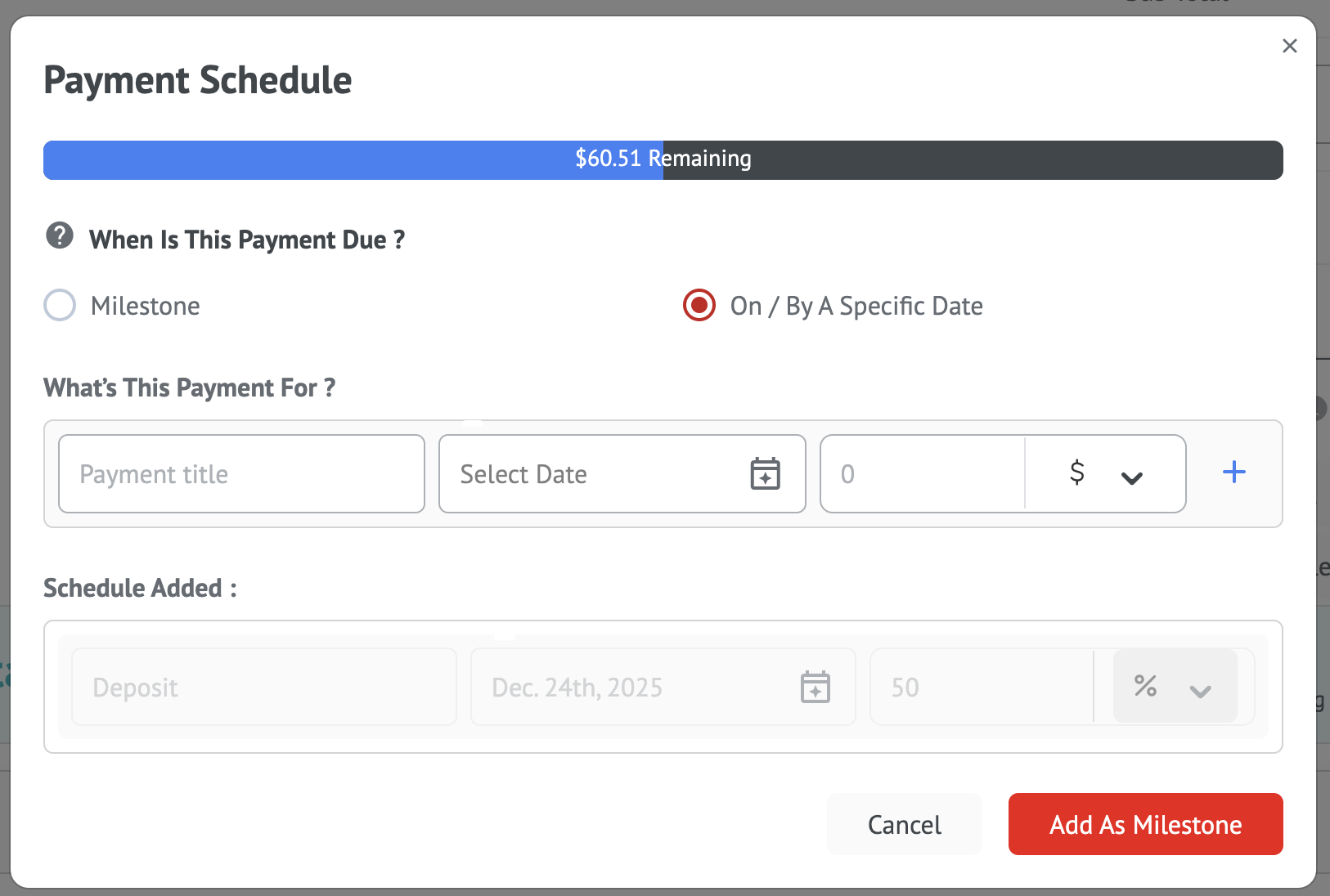Click calendar icon beside Dec. 24th, 2025
Viewport: 1330px width, 896px height.
(x=815, y=687)
